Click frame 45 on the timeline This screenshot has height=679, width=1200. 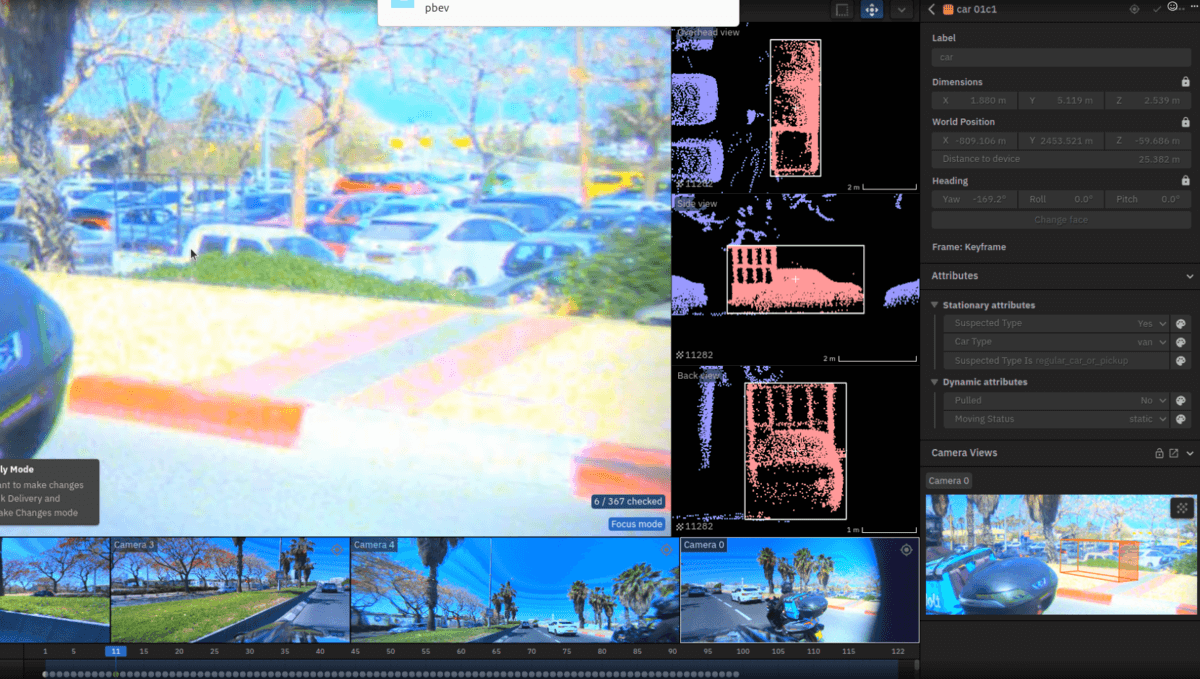(355, 652)
